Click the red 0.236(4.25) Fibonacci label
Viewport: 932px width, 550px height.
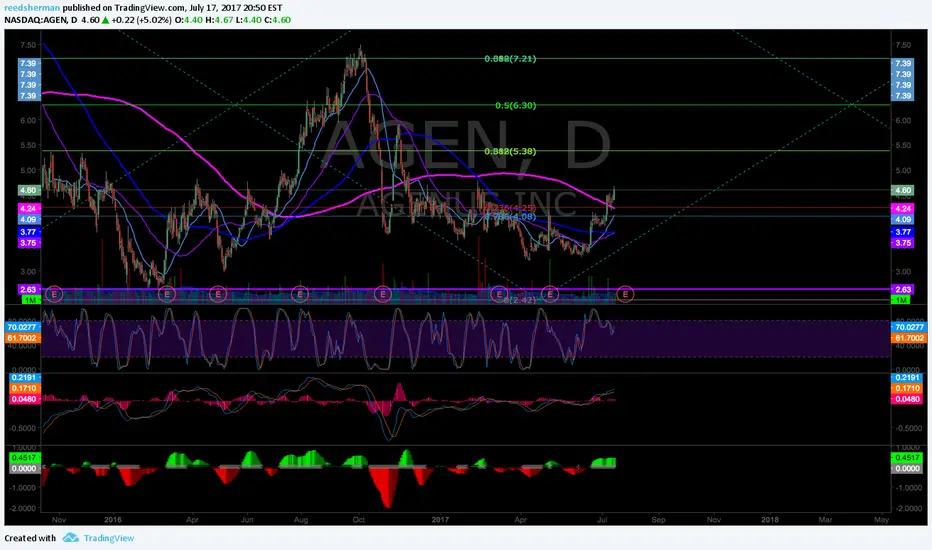click(511, 208)
